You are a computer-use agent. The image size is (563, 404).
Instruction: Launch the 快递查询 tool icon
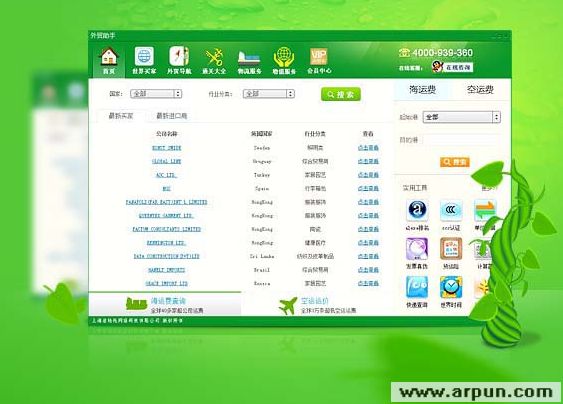[417, 287]
